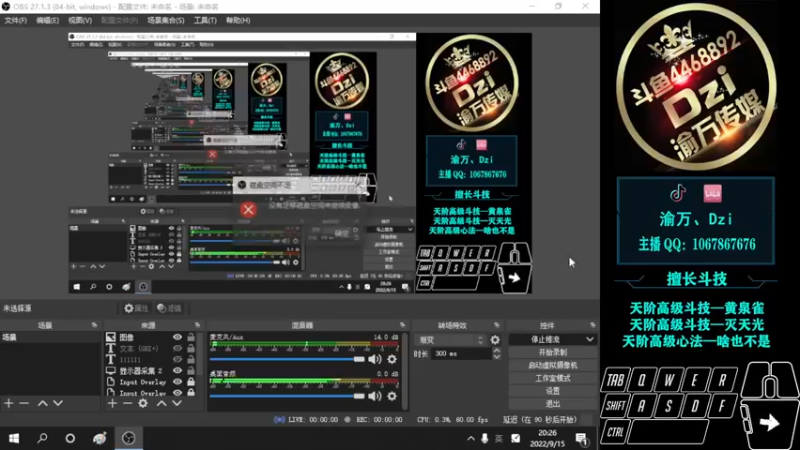Viewport: 800px width, 450px height.
Task: Open the 文件(F) menu
Action: 15,20
